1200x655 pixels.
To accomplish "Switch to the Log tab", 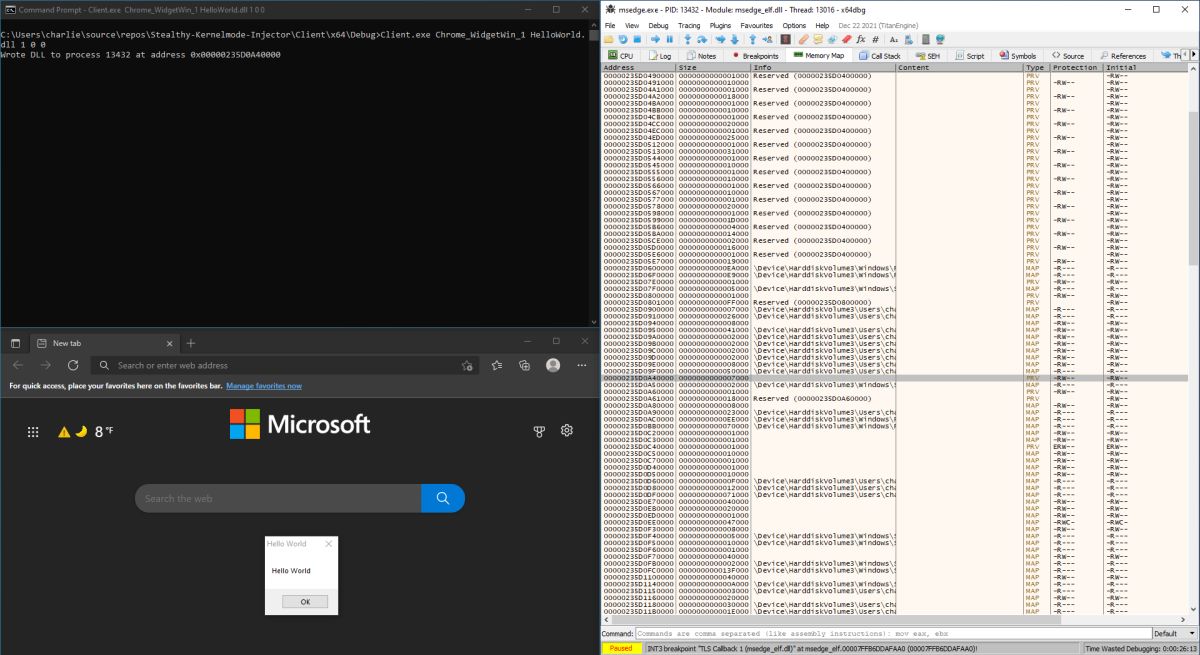I will point(660,56).
